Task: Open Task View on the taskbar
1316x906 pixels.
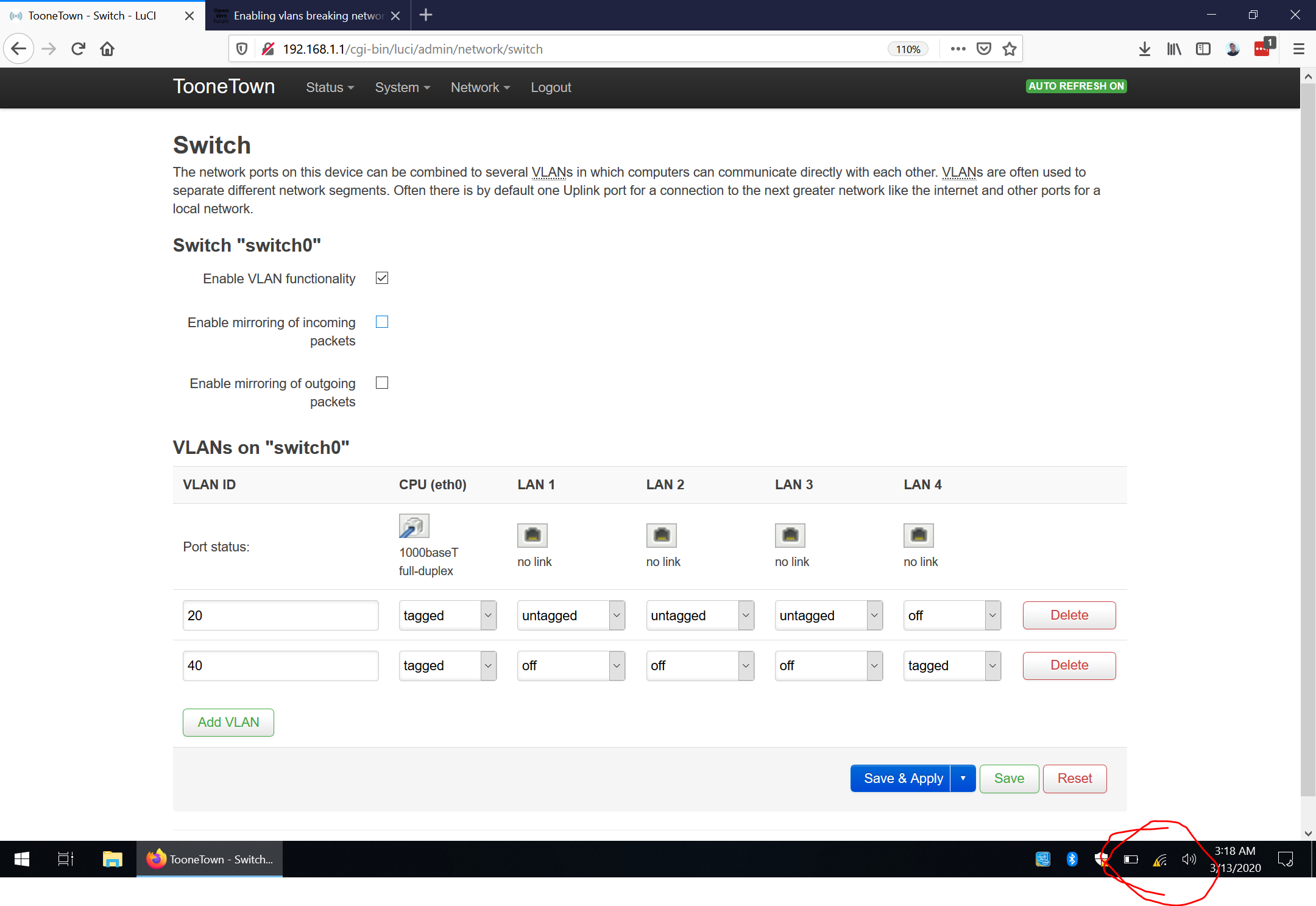Action: pyautogui.click(x=66, y=859)
